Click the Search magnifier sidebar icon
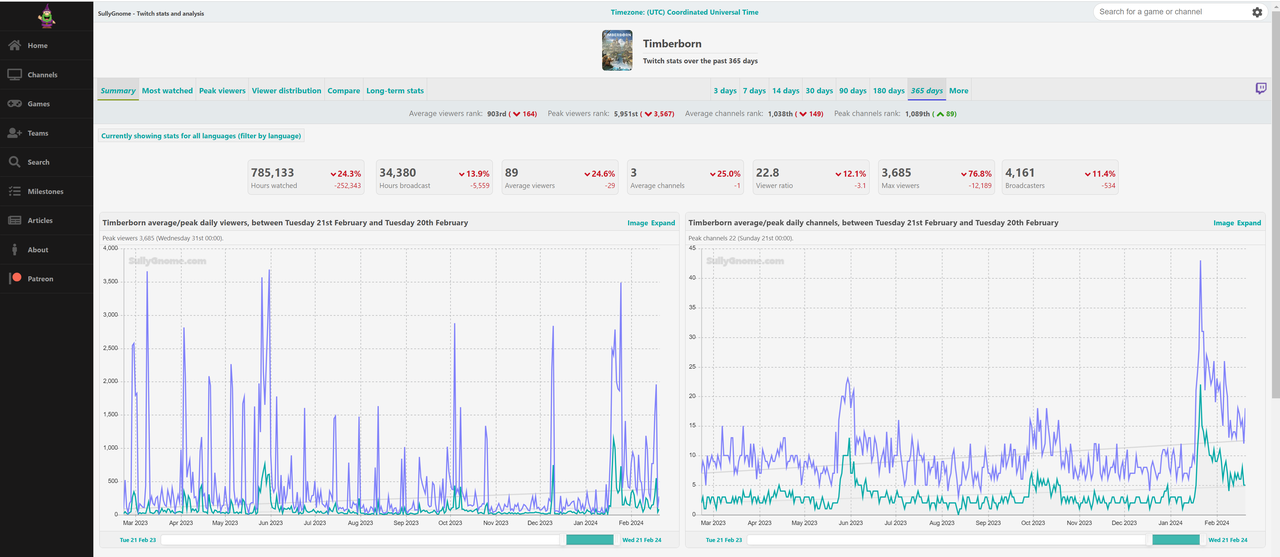This screenshot has height=557, width=1280. pyautogui.click(x=15, y=162)
